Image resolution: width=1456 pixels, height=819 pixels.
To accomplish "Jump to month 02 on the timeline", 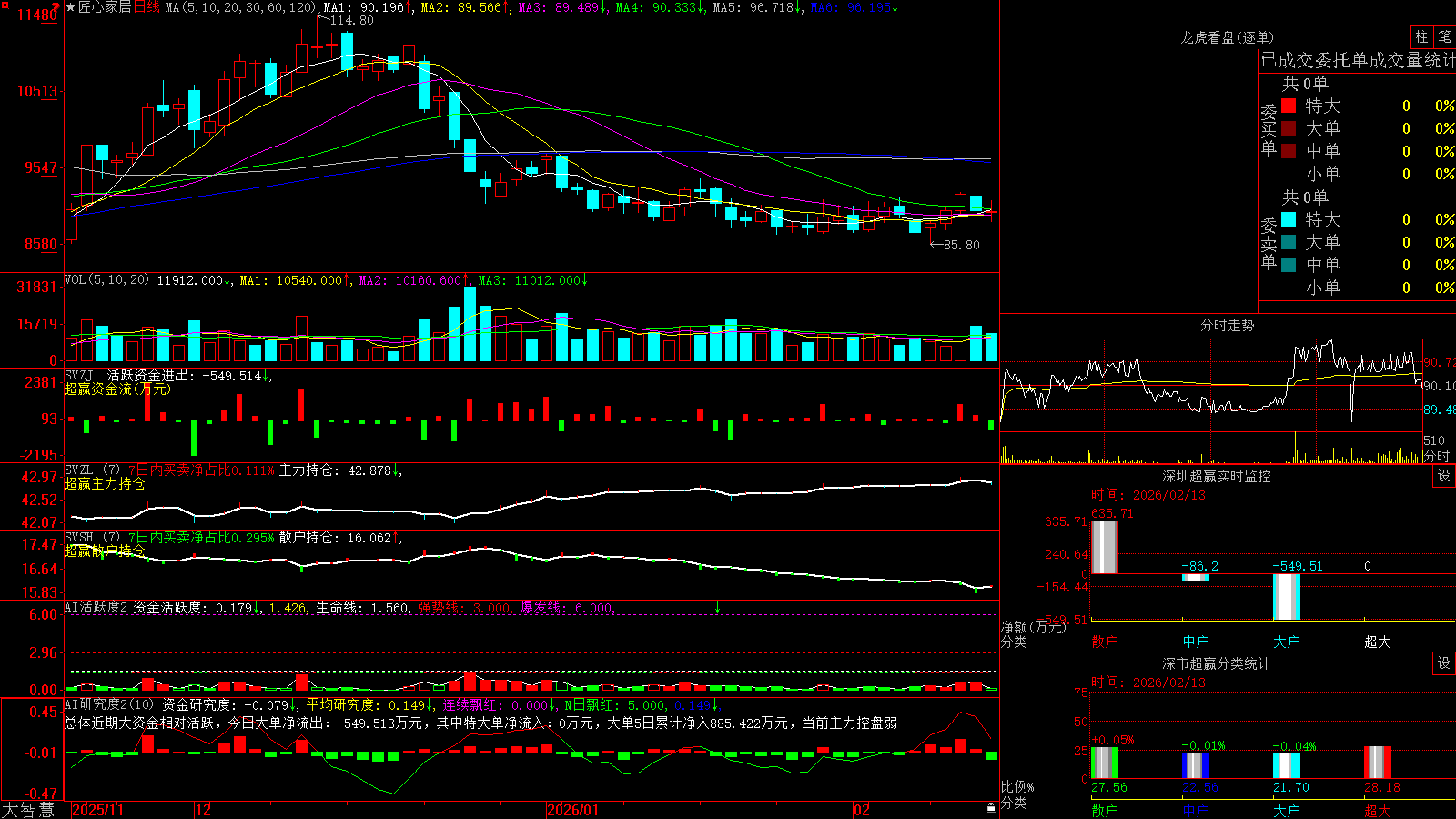I will point(862,810).
